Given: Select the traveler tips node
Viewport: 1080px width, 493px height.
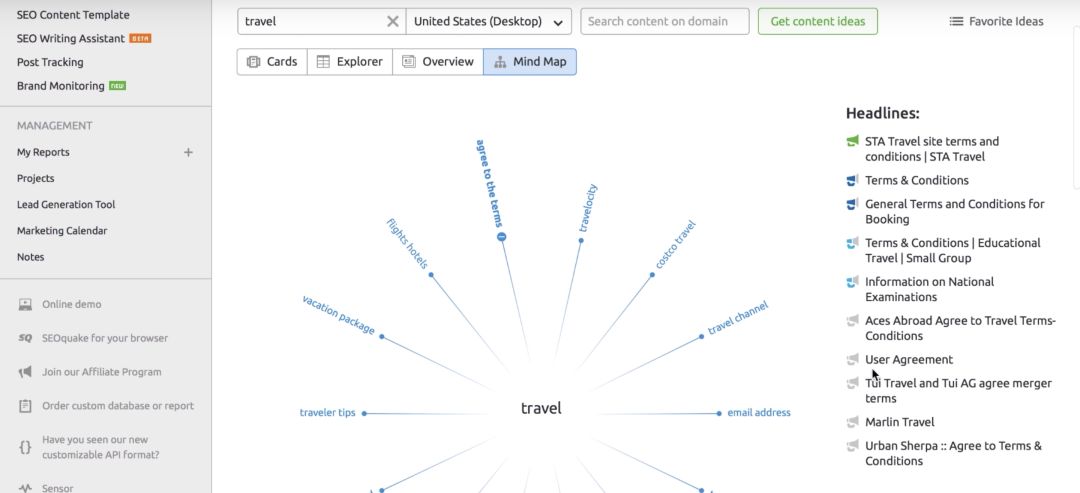Looking at the screenshot, I should coord(327,412).
